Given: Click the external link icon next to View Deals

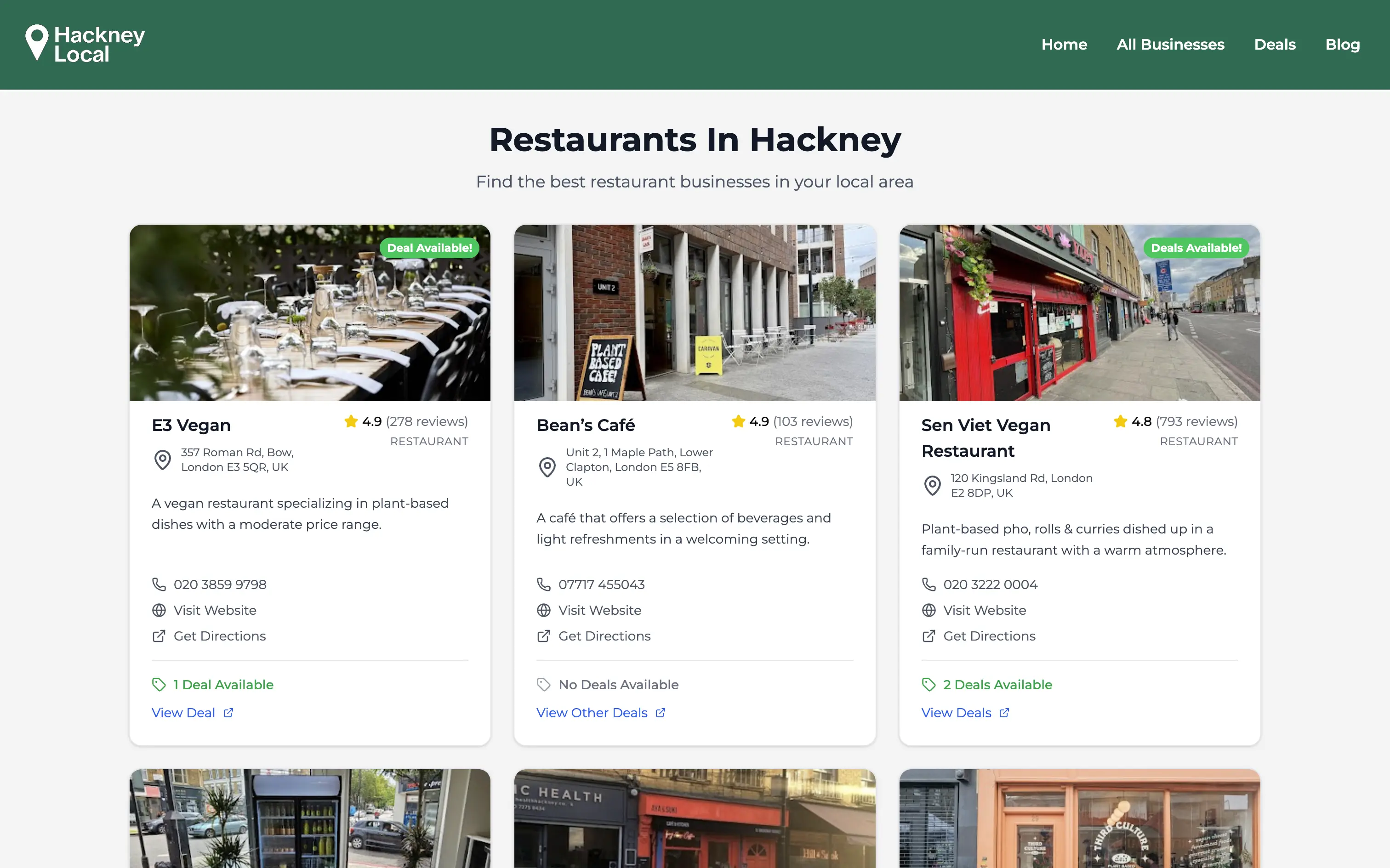Looking at the screenshot, I should coord(1004,713).
